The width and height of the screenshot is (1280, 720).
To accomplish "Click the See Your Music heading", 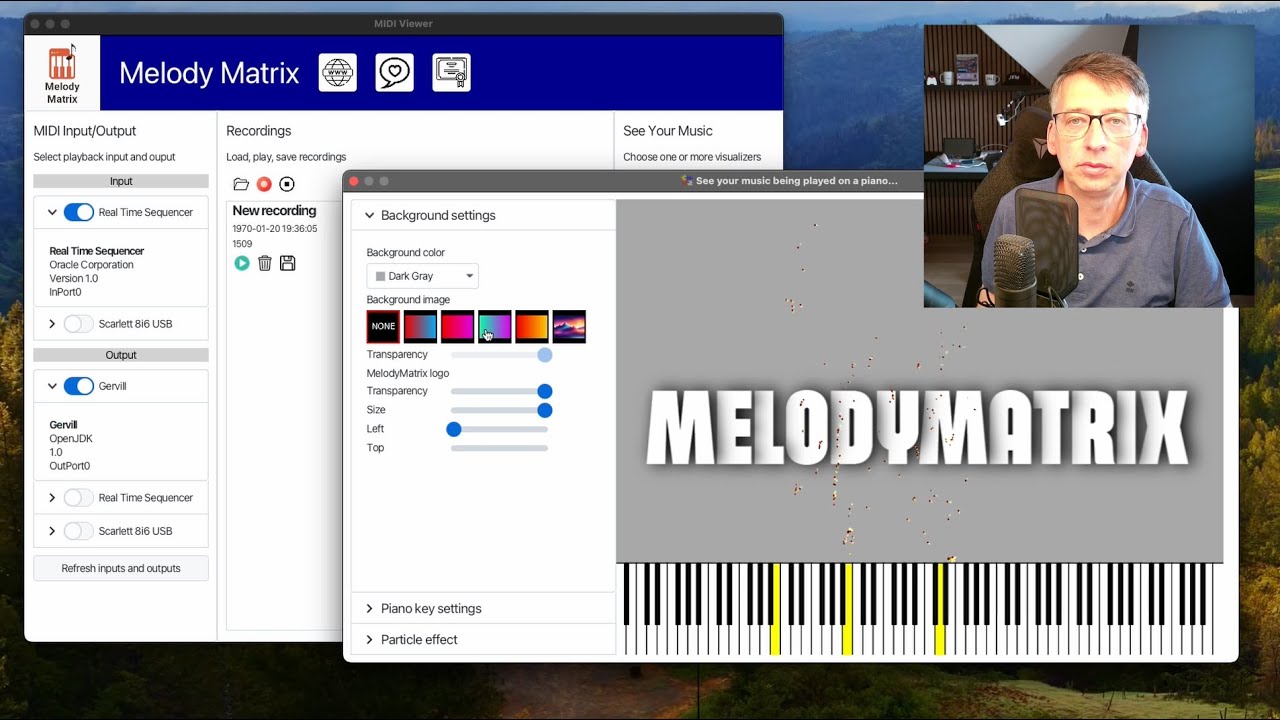I will click(668, 131).
